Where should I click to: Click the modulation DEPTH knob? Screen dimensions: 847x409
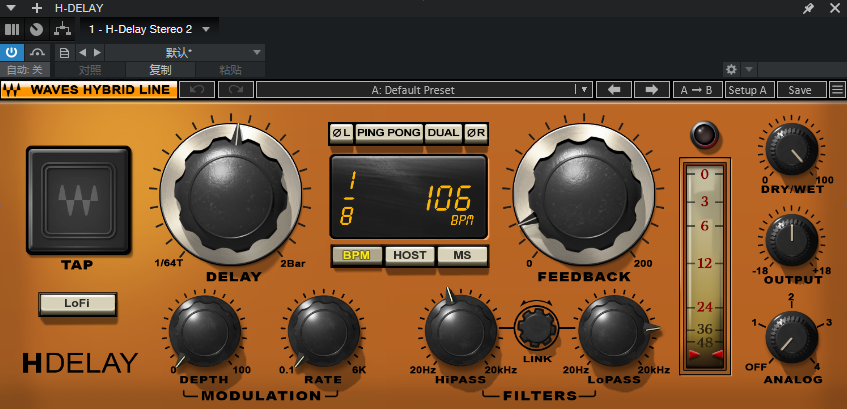(x=205, y=331)
